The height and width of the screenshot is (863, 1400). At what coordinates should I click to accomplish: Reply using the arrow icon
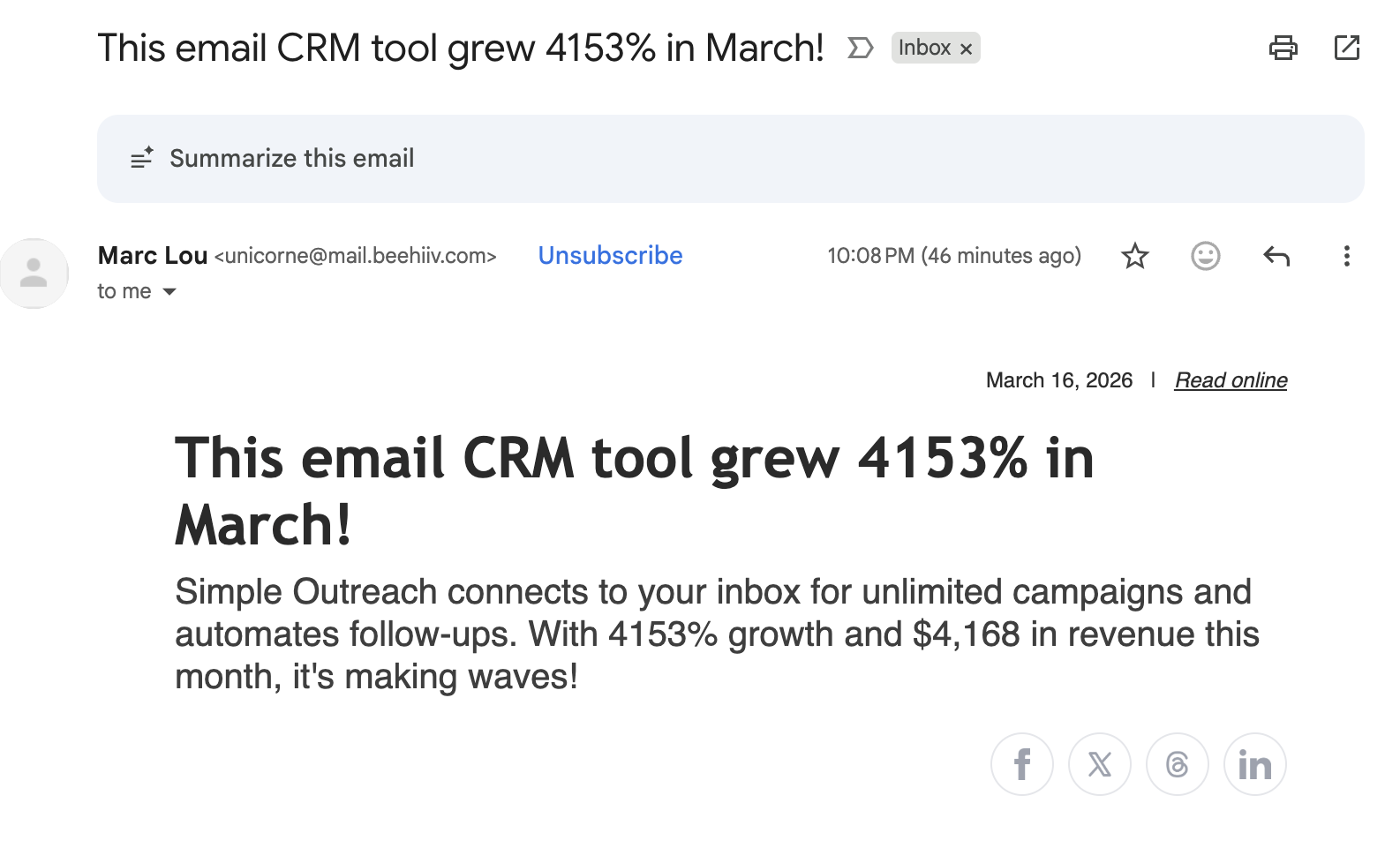(1276, 256)
